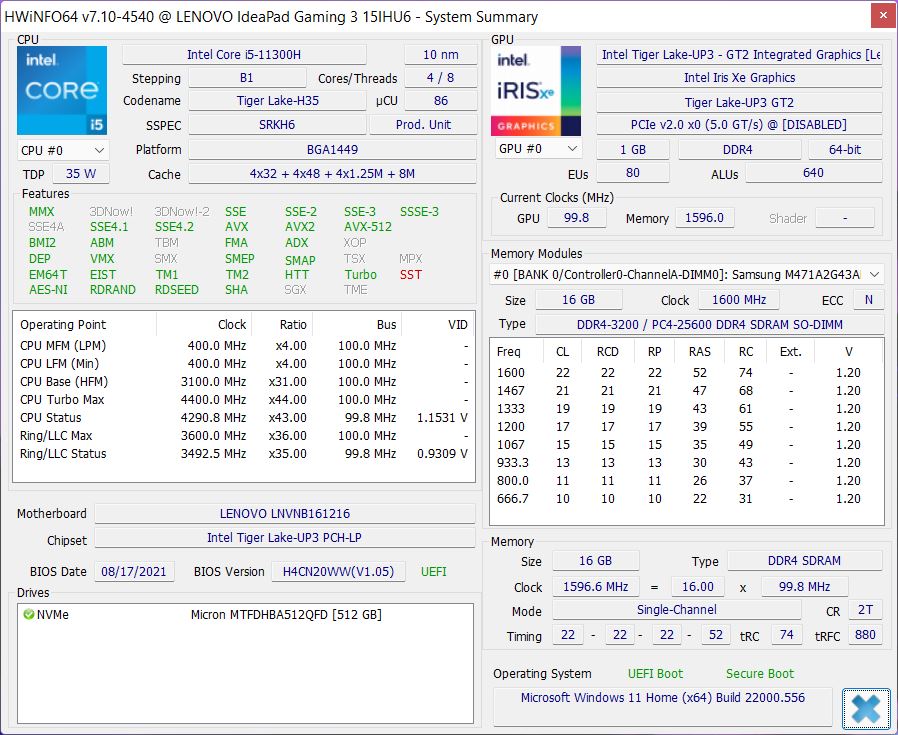Click the Intel Iris Xe Graphics name field
Image resolution: width=898 pixels, height=735 pixels.
click(x=739, y=78)
